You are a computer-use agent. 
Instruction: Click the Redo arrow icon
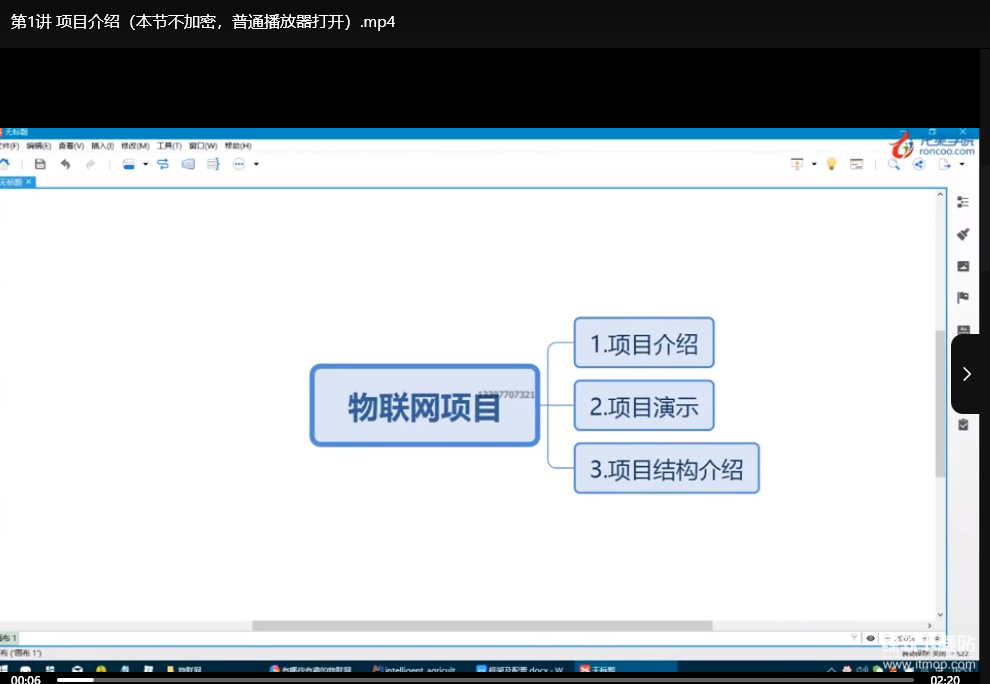(90, 164)
